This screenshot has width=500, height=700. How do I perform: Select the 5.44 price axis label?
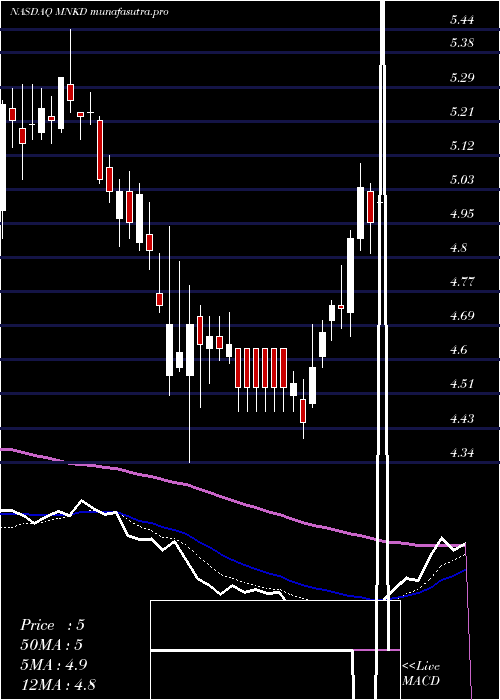pos(461,20)
